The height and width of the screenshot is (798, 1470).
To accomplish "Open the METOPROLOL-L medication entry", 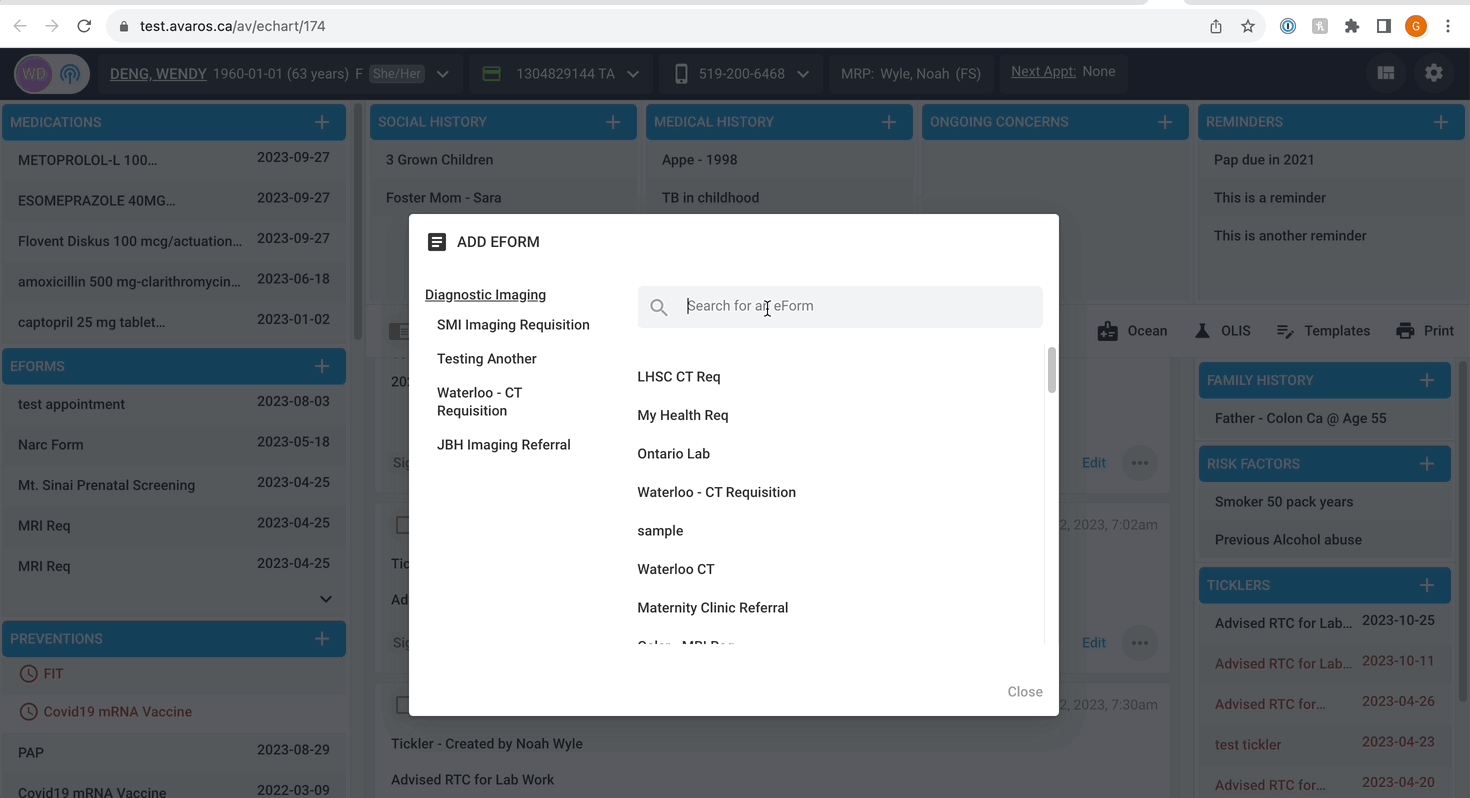I will (x=174, y=159).
